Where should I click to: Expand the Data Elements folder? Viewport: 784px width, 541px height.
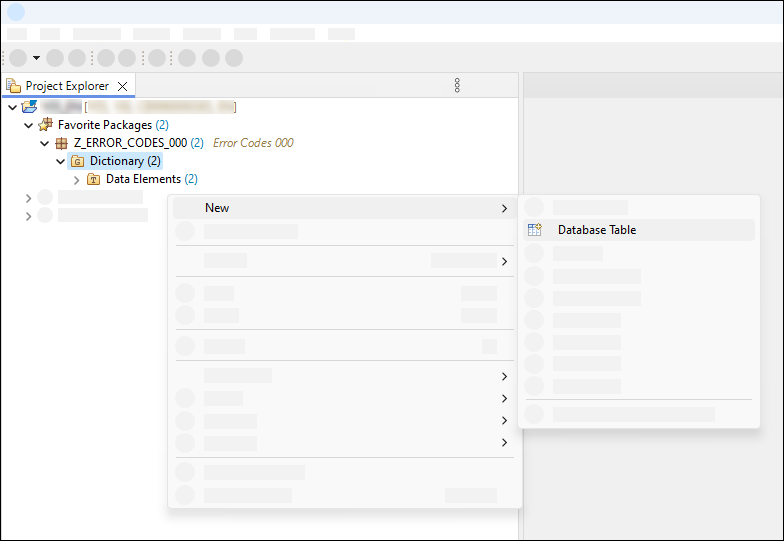pos(76,180)
